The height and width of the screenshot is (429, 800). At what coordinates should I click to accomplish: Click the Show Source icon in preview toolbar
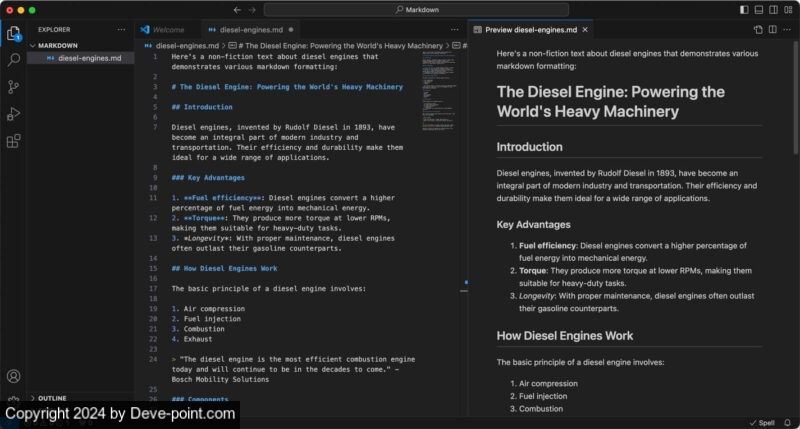(x=758, y=30)
